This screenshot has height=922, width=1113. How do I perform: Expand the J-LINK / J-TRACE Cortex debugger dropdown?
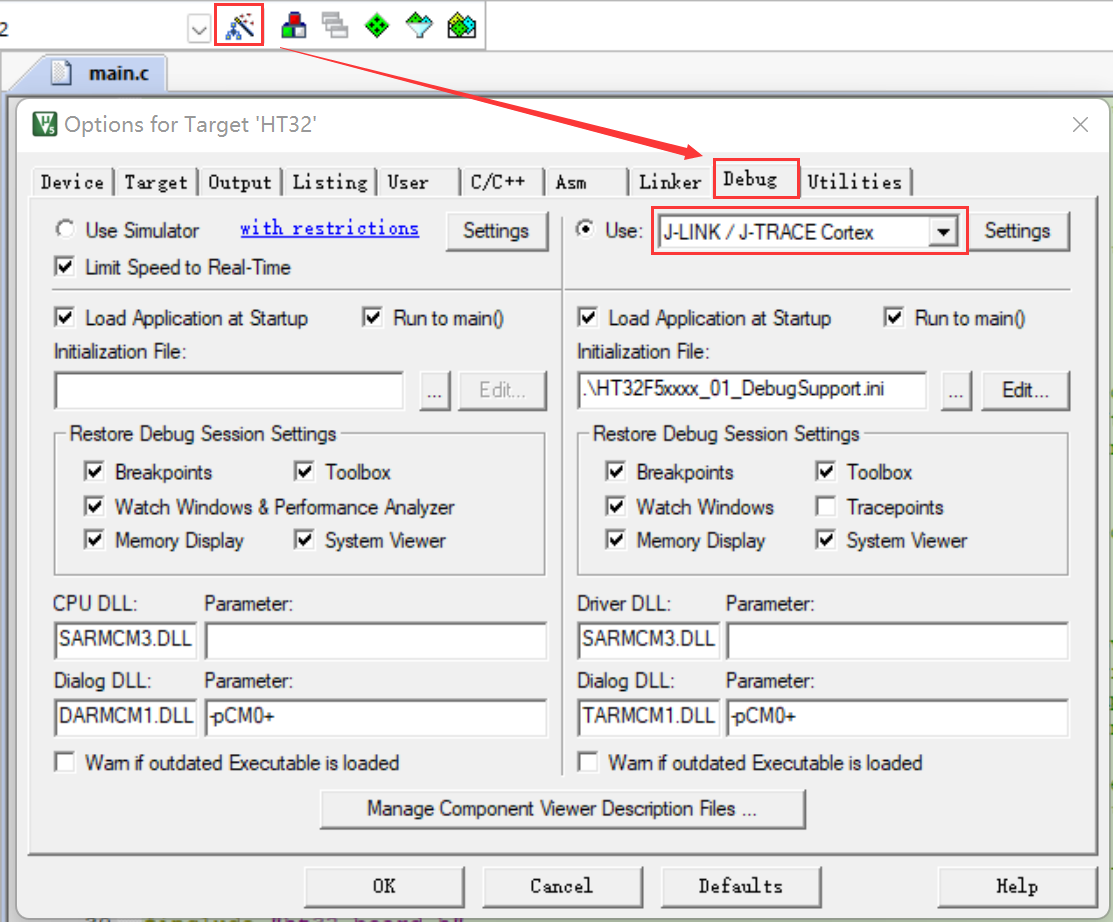point(941,232)
